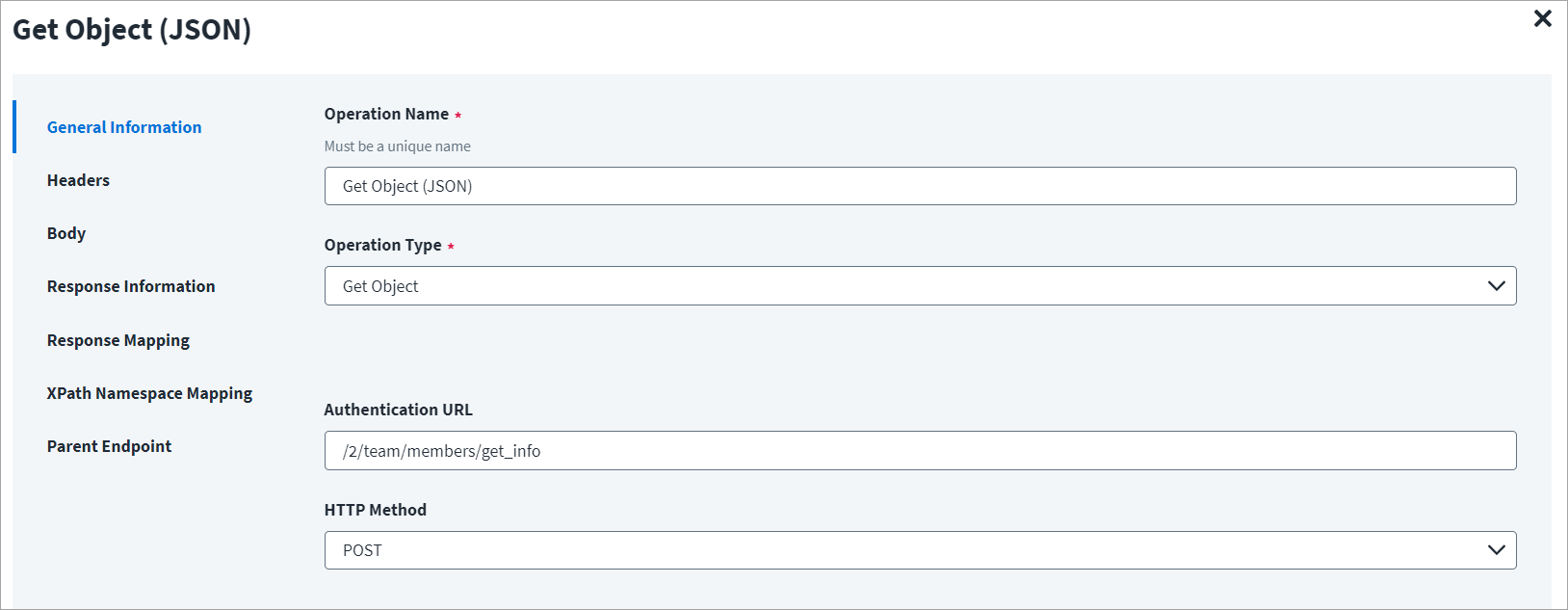Image resolution: width=1568 pixels, height=610 pixels.
Task: Navigate to the Parent Endpoint tab
Action: [x=109, y=446]
